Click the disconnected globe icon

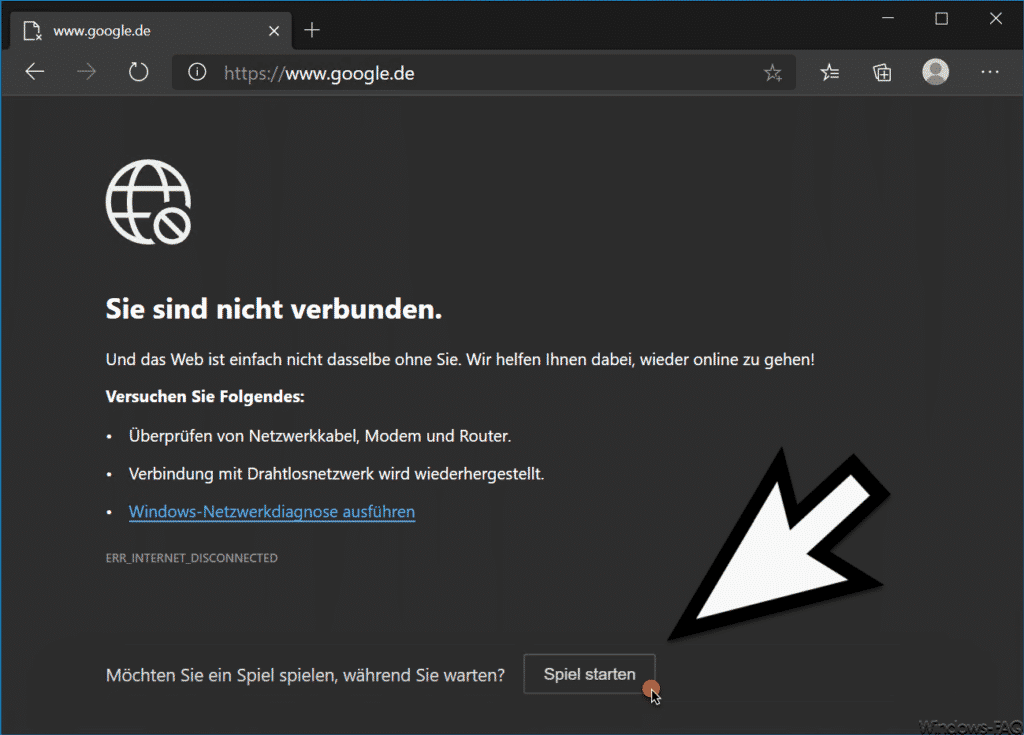148,202
